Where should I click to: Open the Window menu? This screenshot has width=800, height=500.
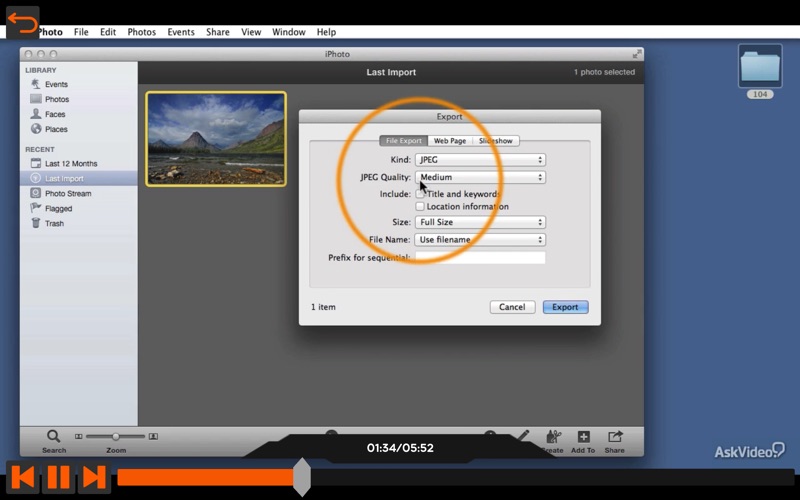click(x=289, y=32)
